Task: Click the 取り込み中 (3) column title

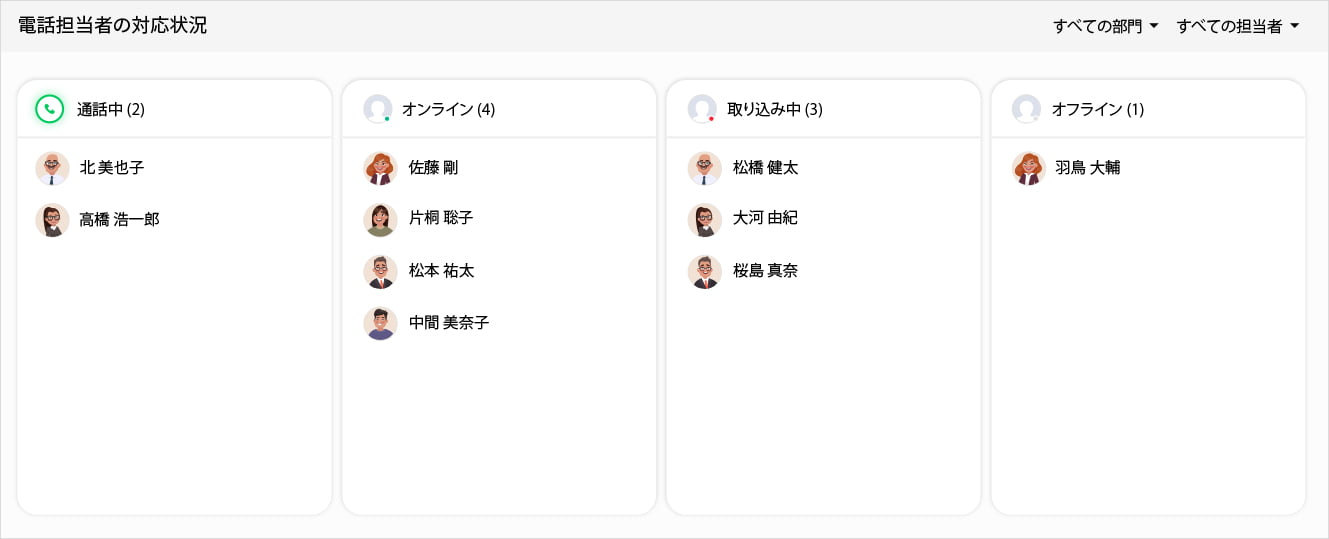Action: (x=774, y=109)
